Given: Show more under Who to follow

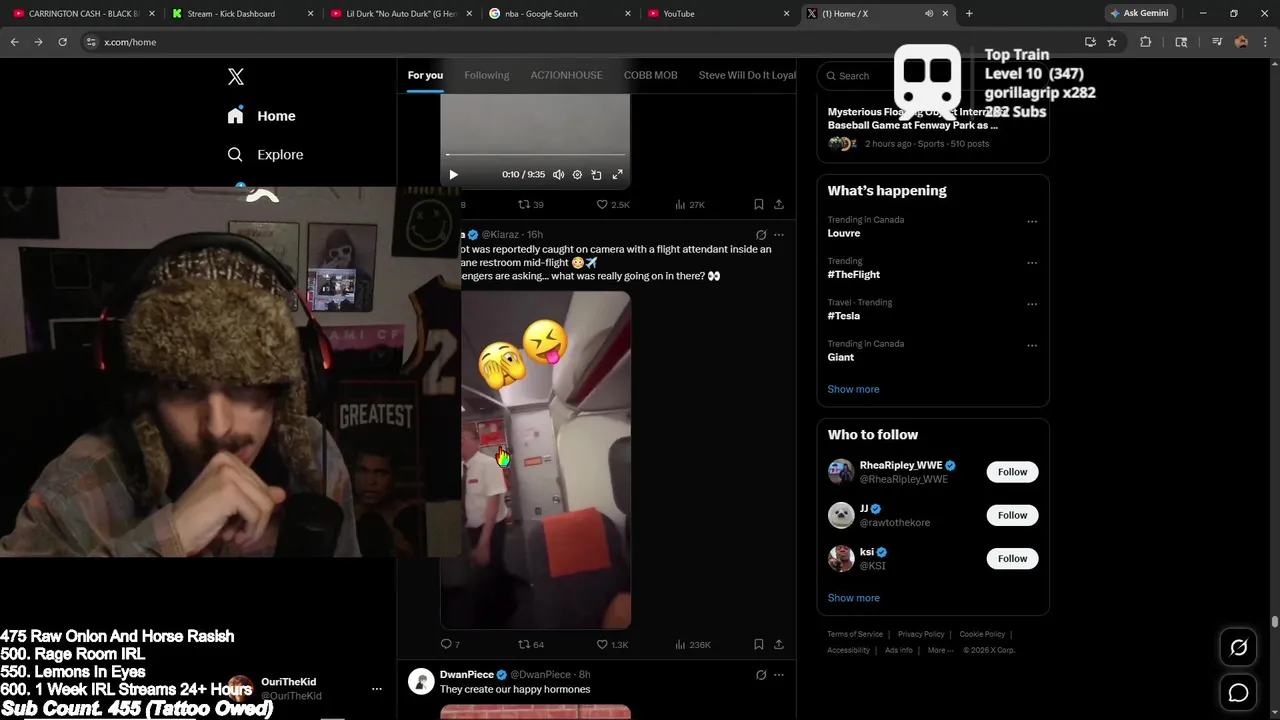Looking at the screenshot, I should 853,598.
